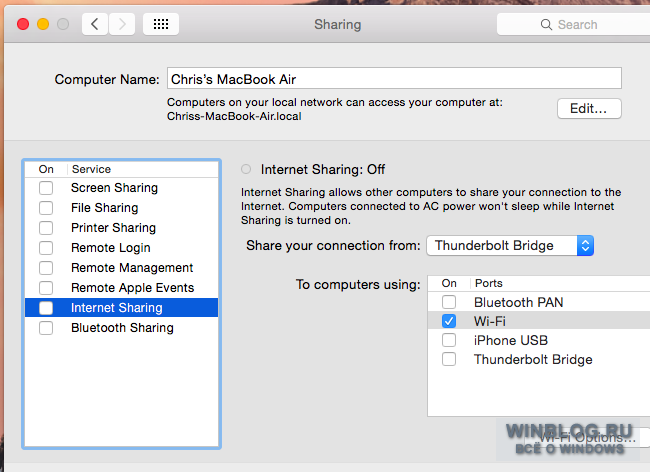Viewport: 650px width, 472px height.
Task: Enable the Remote Management checkbox
Action: pyautogui.click(x=46, y=268)
